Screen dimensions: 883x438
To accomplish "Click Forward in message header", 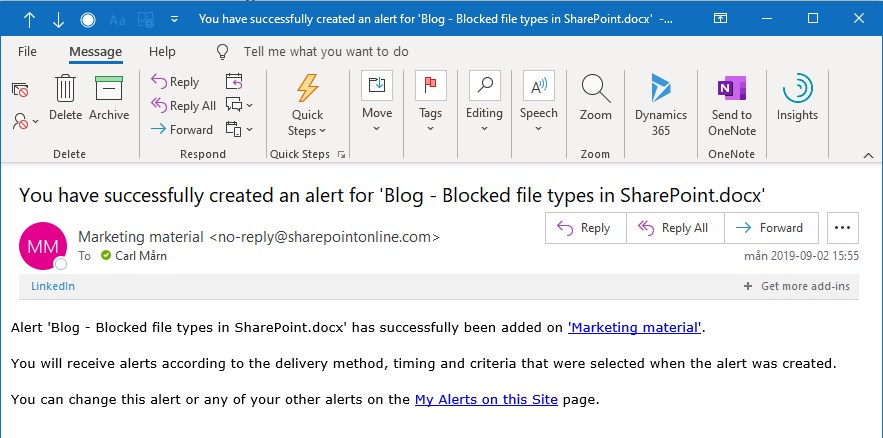I will tap(771, 228).
